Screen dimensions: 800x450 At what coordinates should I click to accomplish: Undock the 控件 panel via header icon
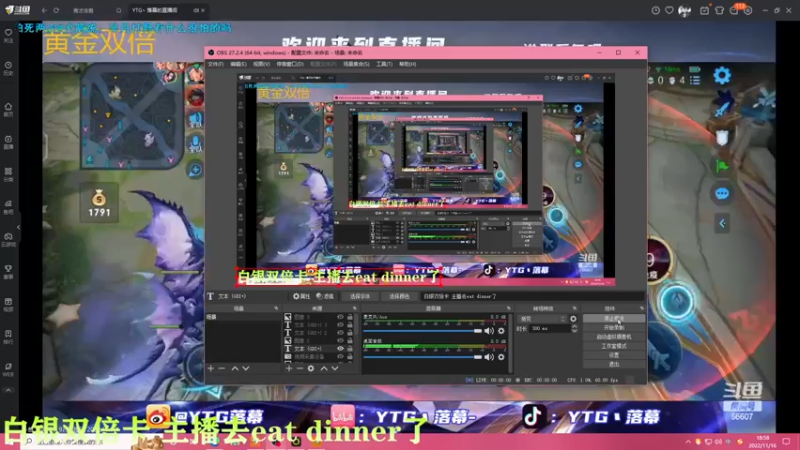click(x=642, y=309)
